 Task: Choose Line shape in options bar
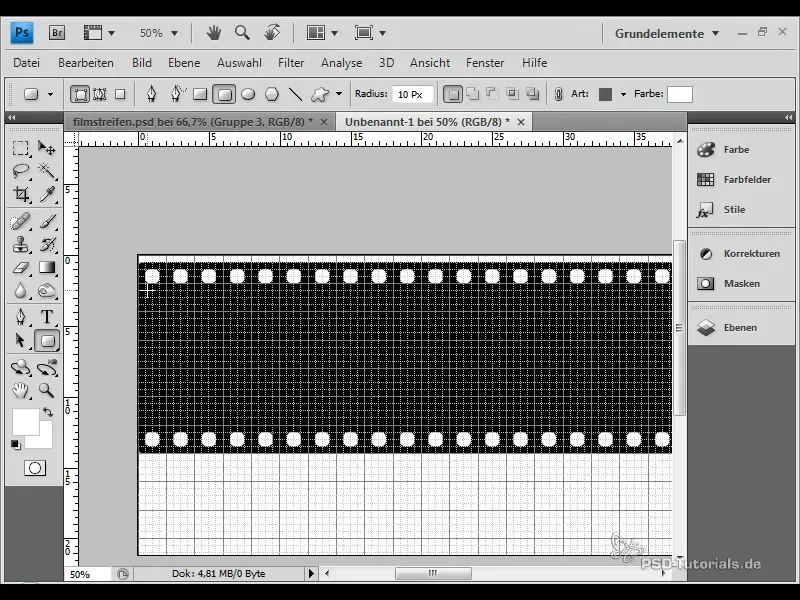coord(295,94)
